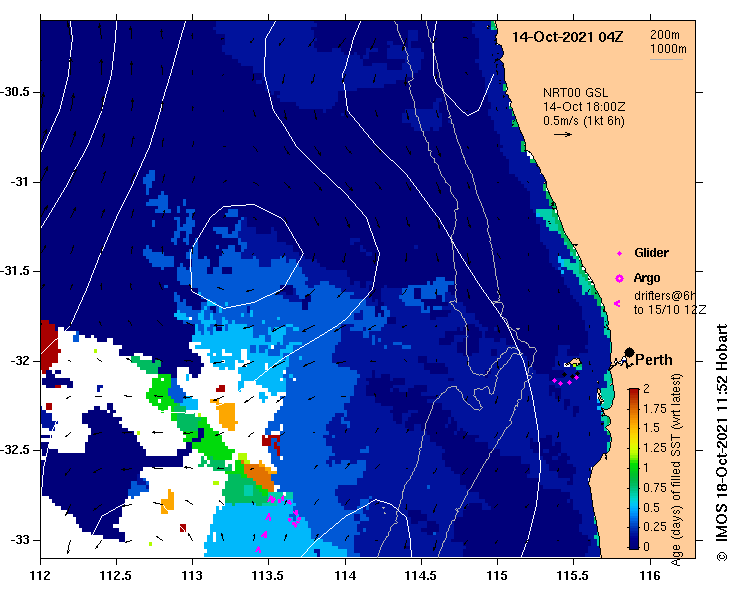This screenshot has width=739, height=592.
Task: Click the velocity scale arrow in legend
Action: 563,134
